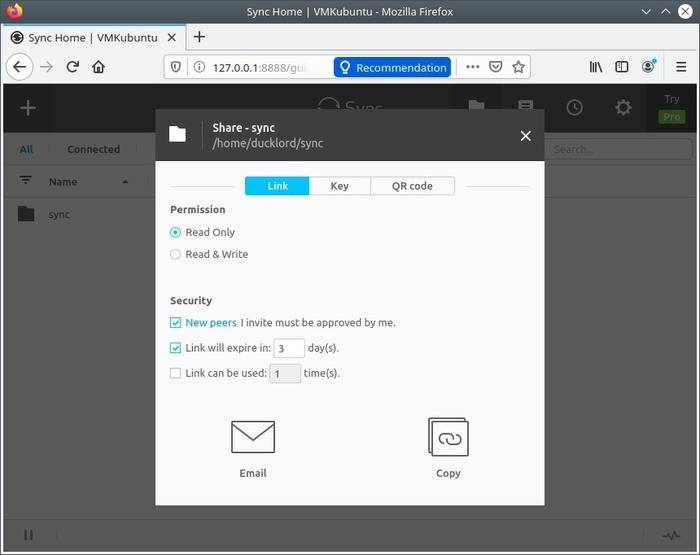Image resolution: width=700 pixels, height=555 pixels.
Task: Click the add folder plus icon
Action: pos(28,108)
